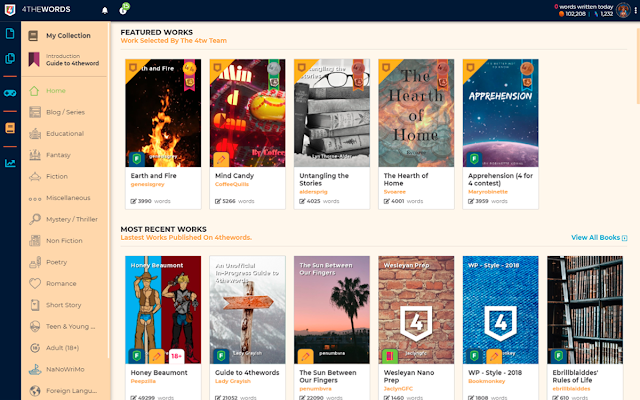Click View All Books link
Image resolution: width=640 pixels, height=400 pixels.
[x=599, y=238]
